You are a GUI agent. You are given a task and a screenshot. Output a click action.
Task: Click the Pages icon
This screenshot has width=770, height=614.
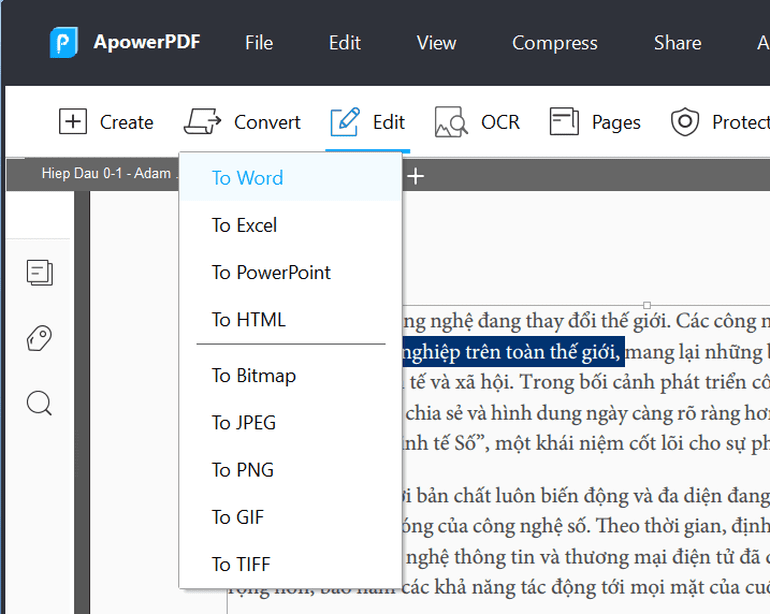coord(564,121)
